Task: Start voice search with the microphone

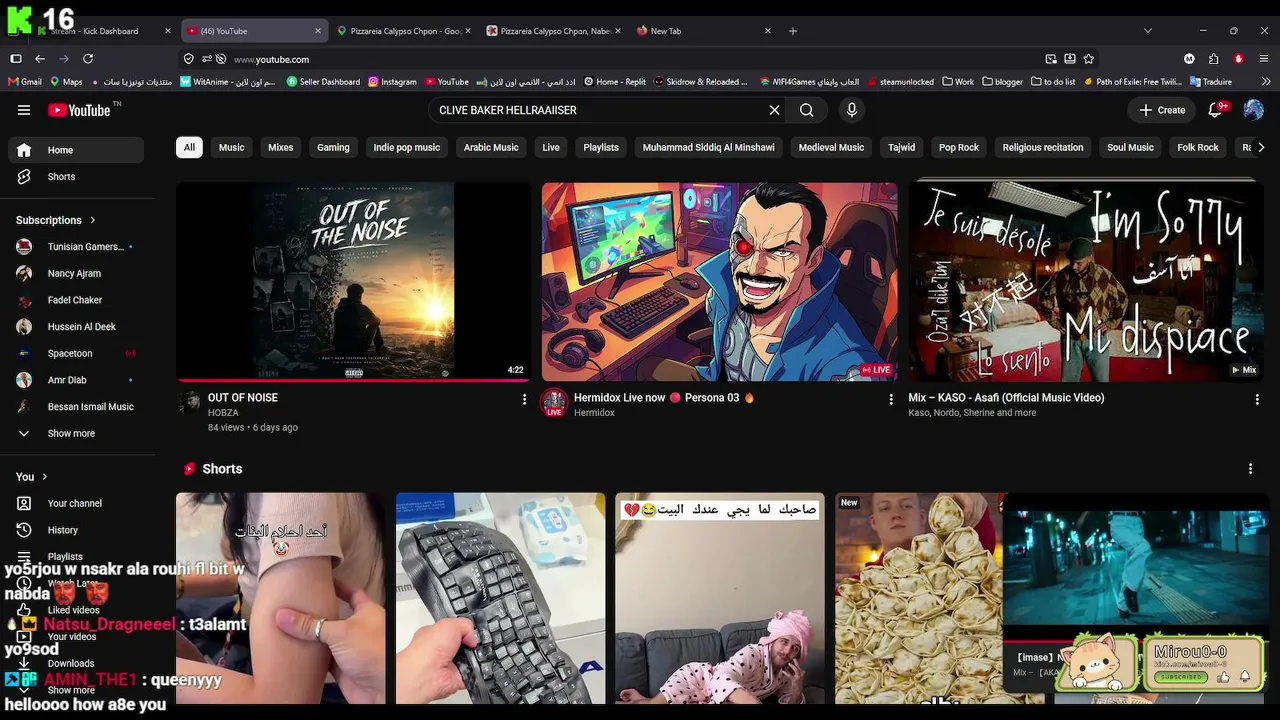Action: [x=852, y=110]
